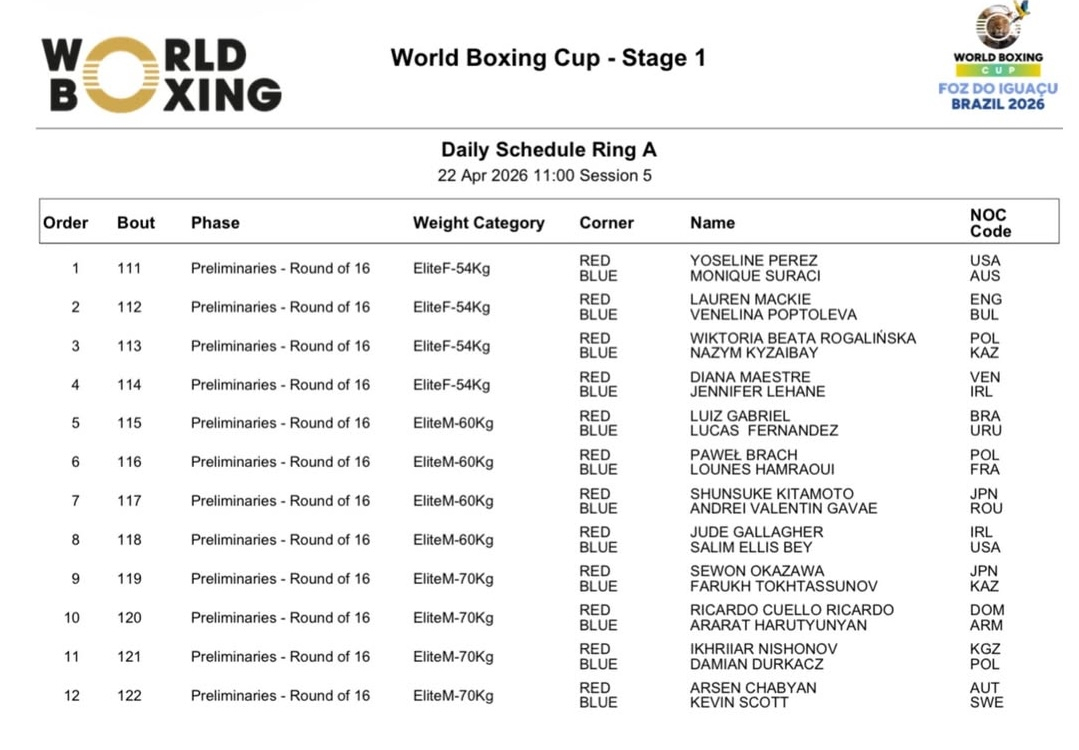Select bout number 115

[129, 423]
